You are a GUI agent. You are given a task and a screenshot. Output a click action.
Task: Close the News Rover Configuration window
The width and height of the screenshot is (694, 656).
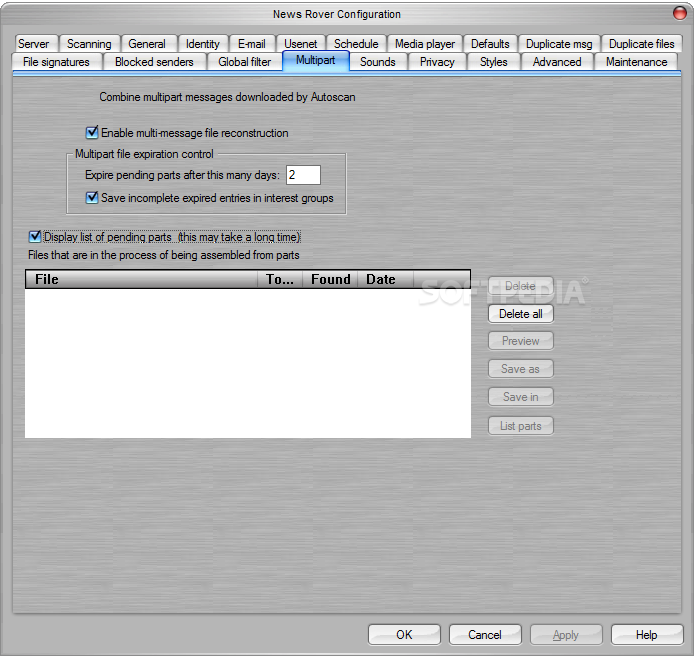tap(680, 13)
